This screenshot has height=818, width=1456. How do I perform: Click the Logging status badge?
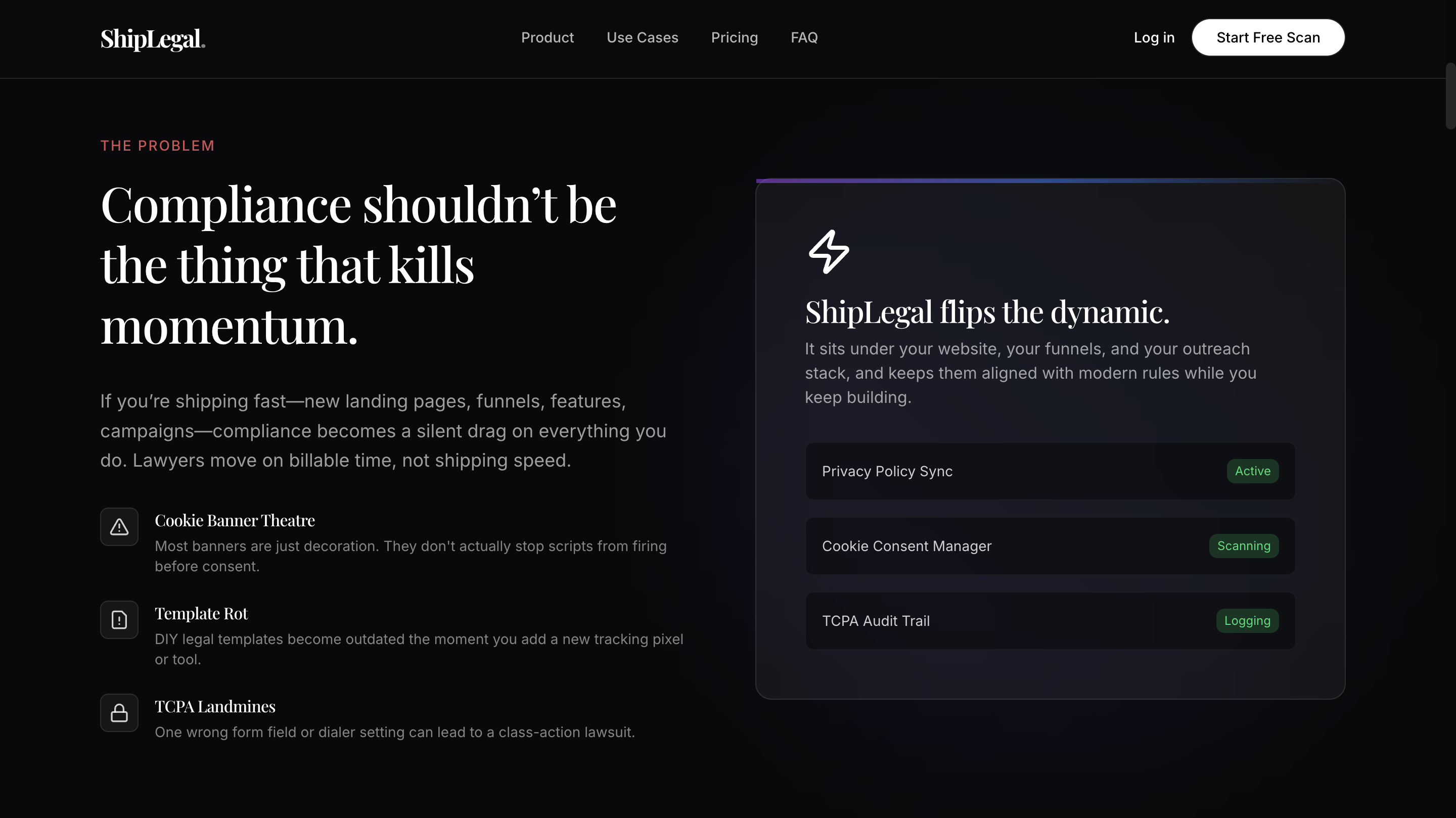(x=1247, y=621)
